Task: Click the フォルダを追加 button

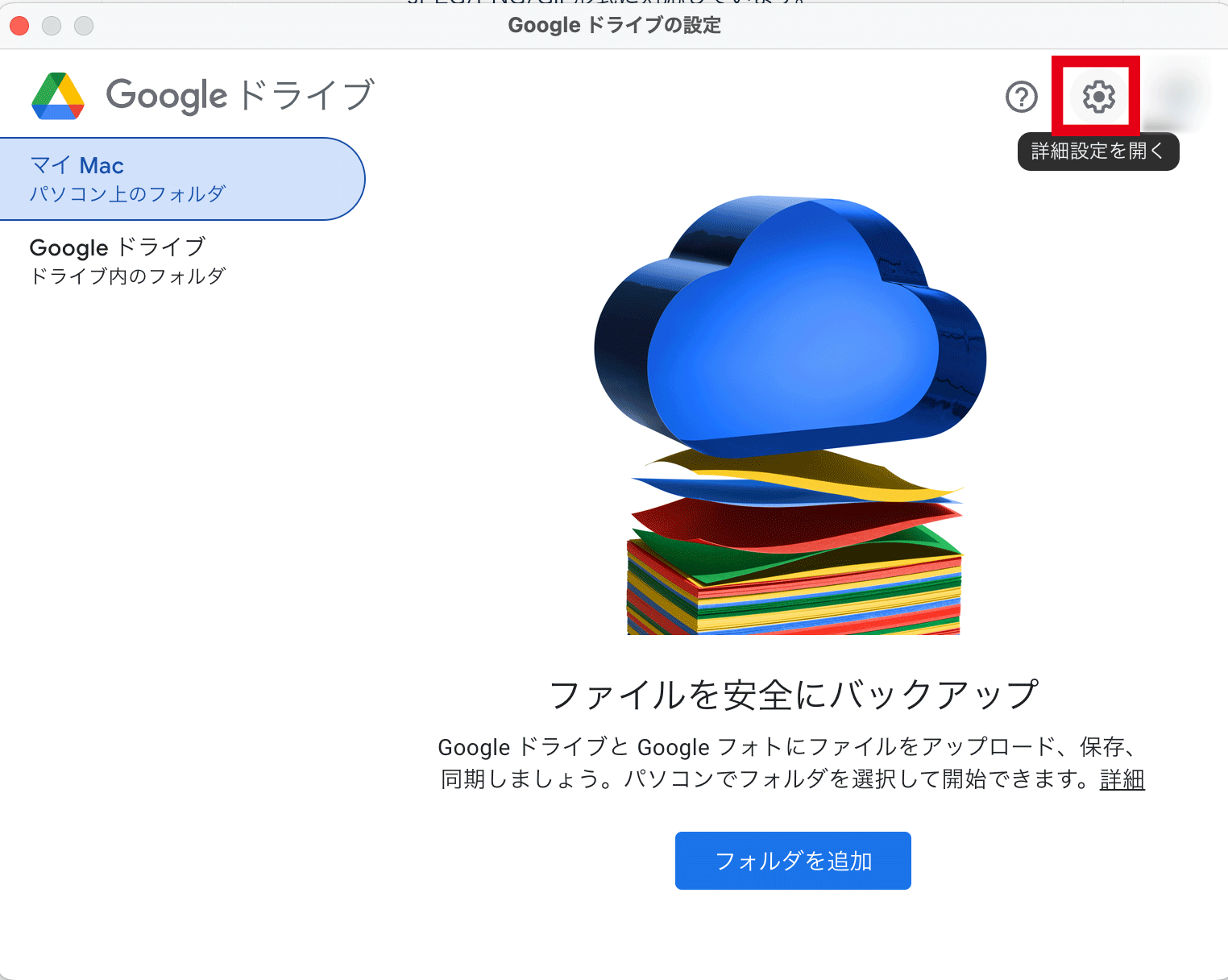Action: 793,861
